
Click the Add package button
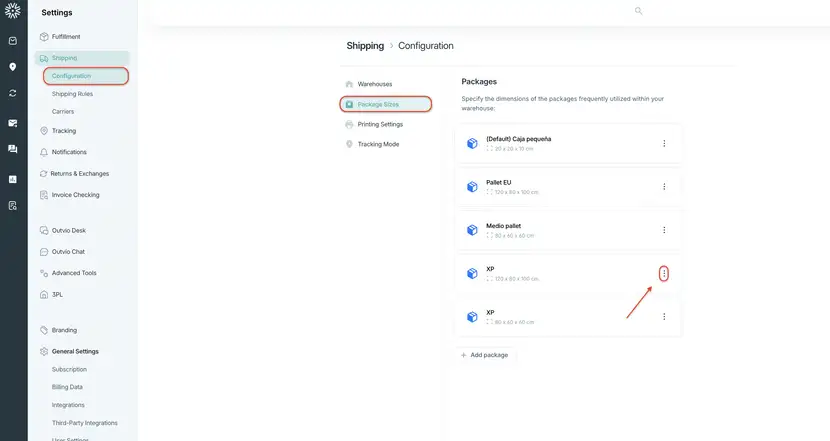pos(485,355)
